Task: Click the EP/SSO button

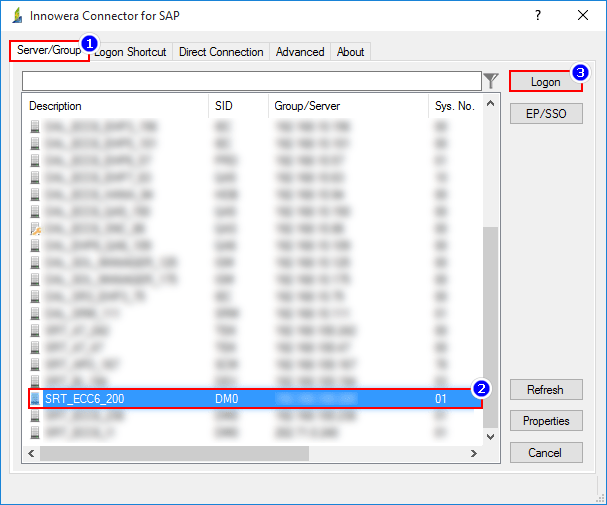Action: click(x=546, y=113)
